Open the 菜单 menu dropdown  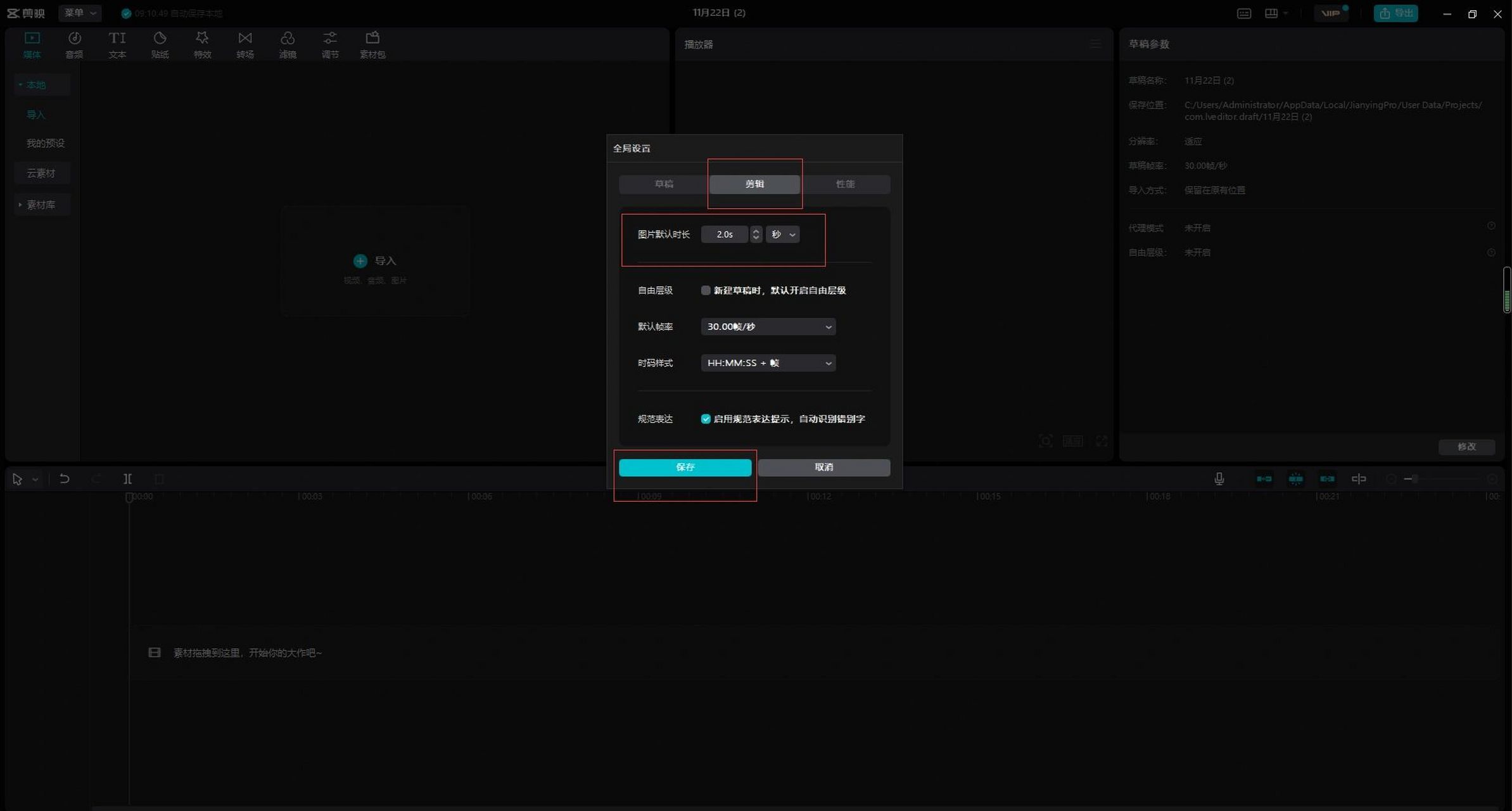[x=80, y=13]
